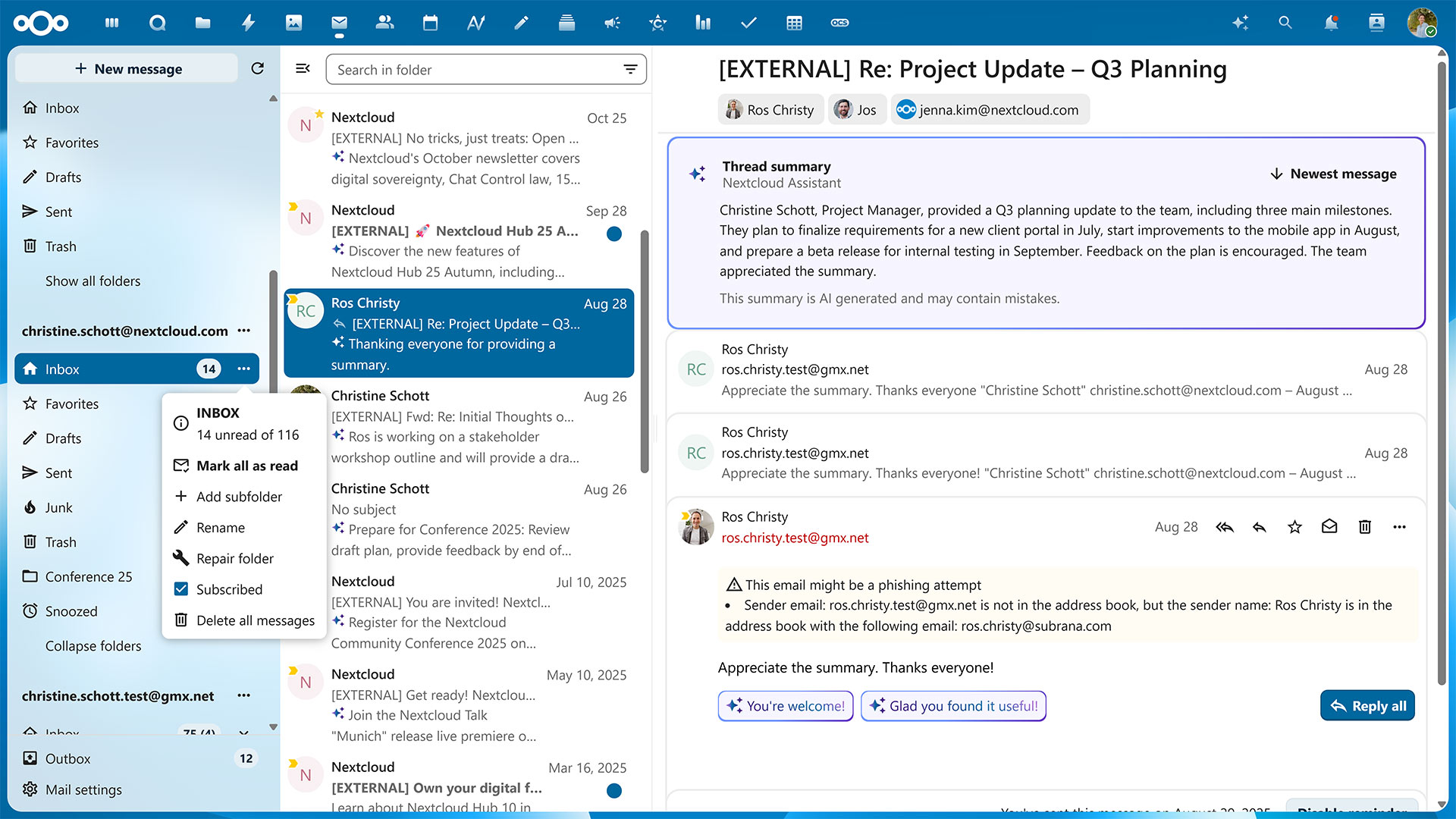Open the Contacts app icon
The height and width of the screenshot is (819, 1456).
384,23
